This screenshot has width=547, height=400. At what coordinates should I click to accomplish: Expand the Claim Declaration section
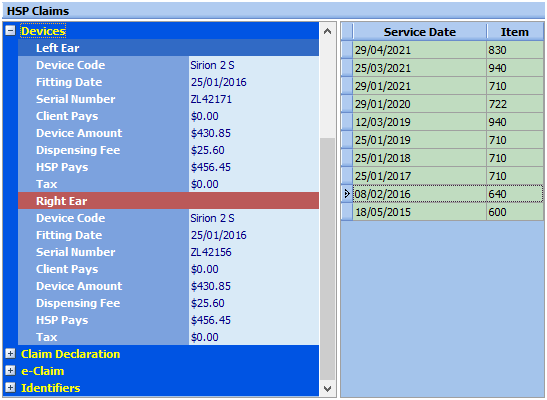pyautogui.click(x=10, y=354)
